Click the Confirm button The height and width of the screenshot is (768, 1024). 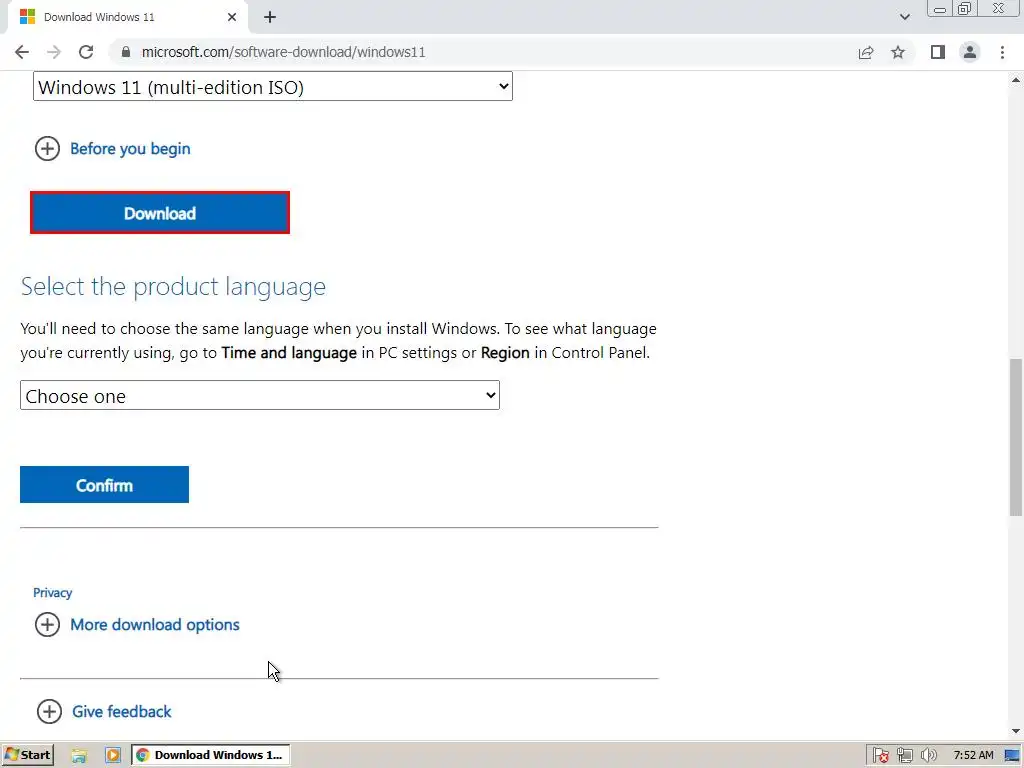[104, 485]
